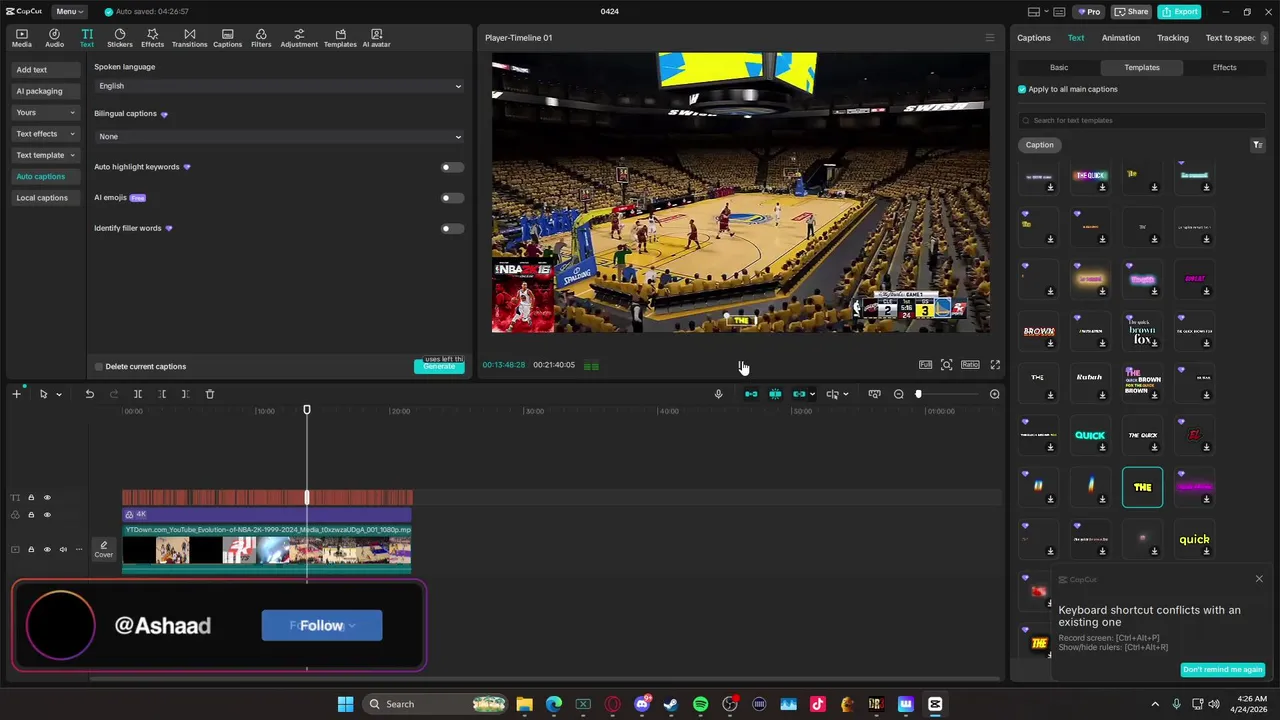This screenshot has width=1280, height=720.
Task: Open the AI avatar panel
Action: (x=376, y=38)
